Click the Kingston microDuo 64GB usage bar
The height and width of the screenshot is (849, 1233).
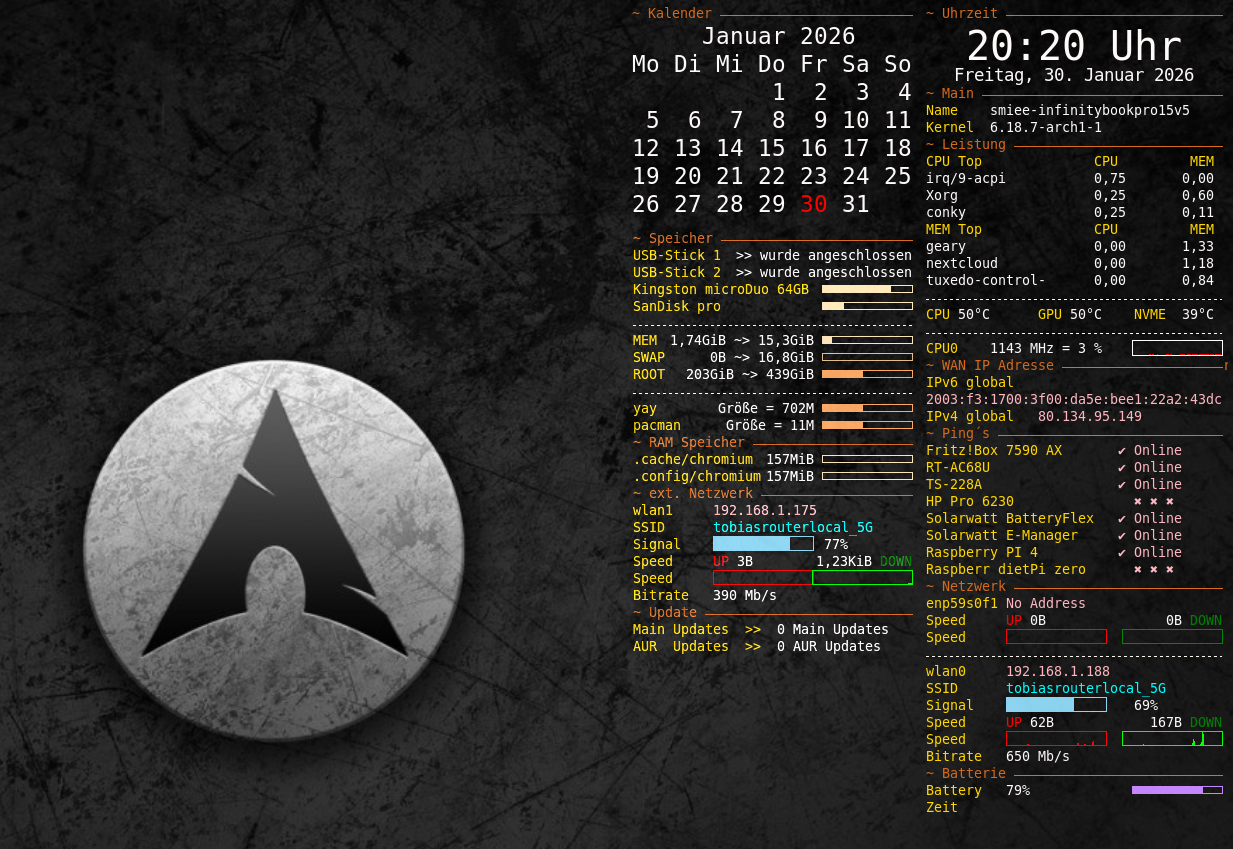coord(866,289)
